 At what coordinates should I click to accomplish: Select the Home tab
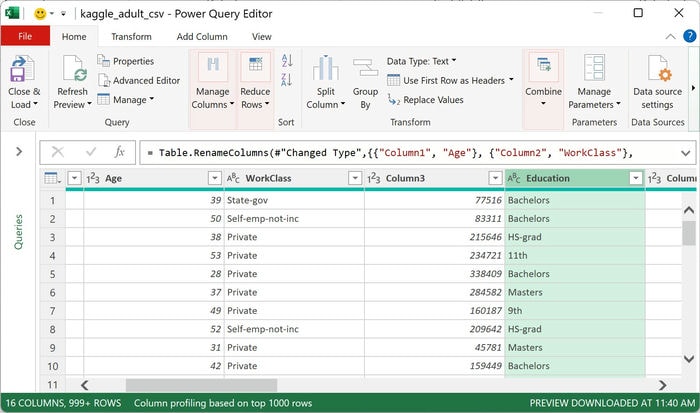pos(74,37)
